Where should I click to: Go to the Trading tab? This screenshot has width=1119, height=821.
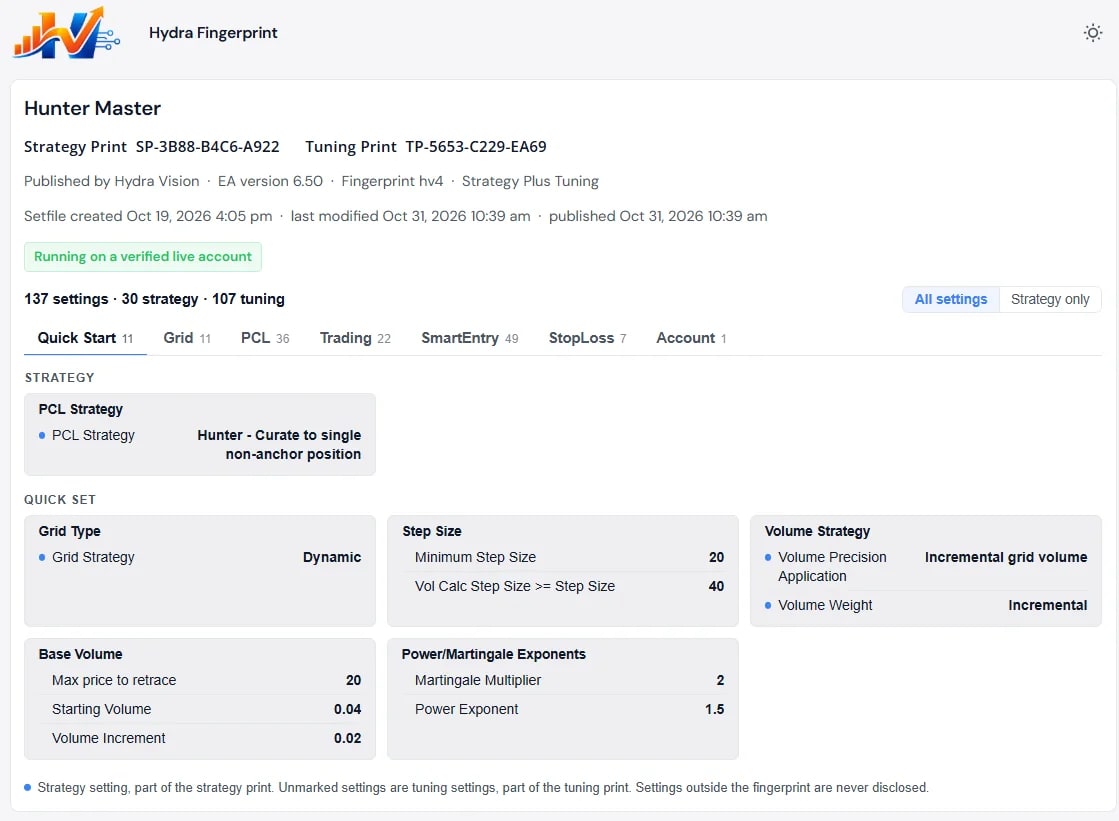355,338
